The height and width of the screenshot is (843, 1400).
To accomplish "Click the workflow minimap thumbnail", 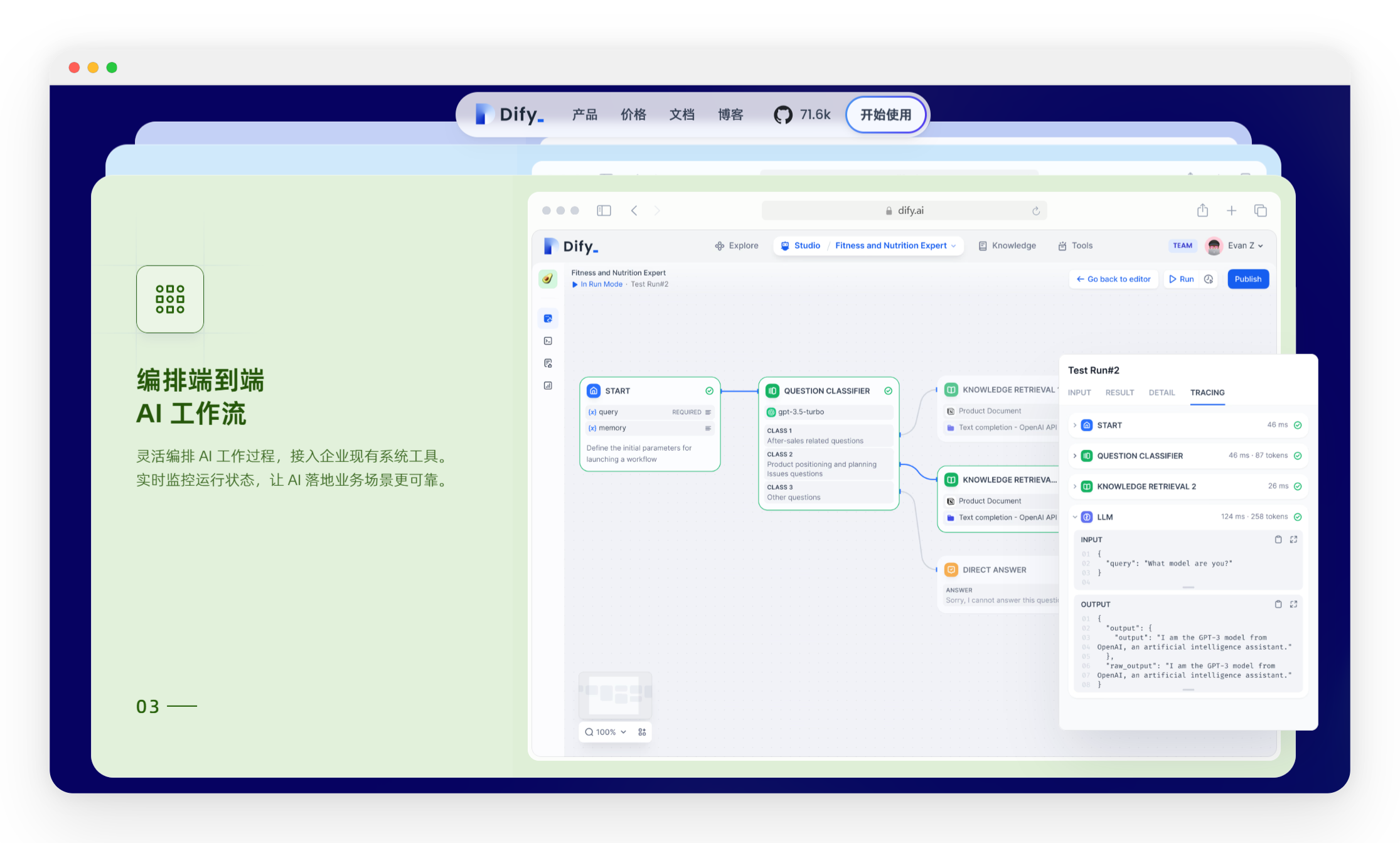I will [615, 694].
